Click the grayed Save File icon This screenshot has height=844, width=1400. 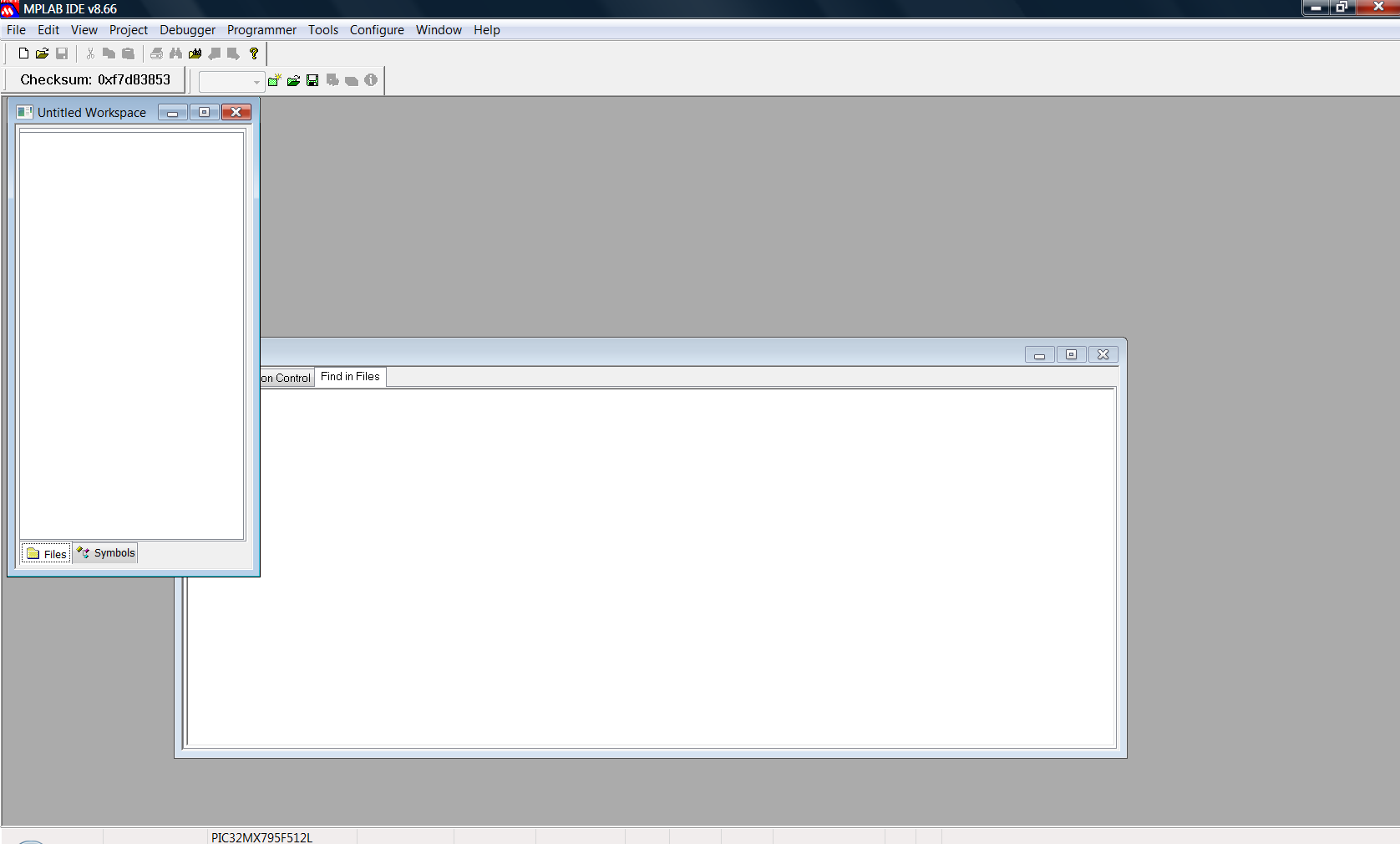pos(62,53)
